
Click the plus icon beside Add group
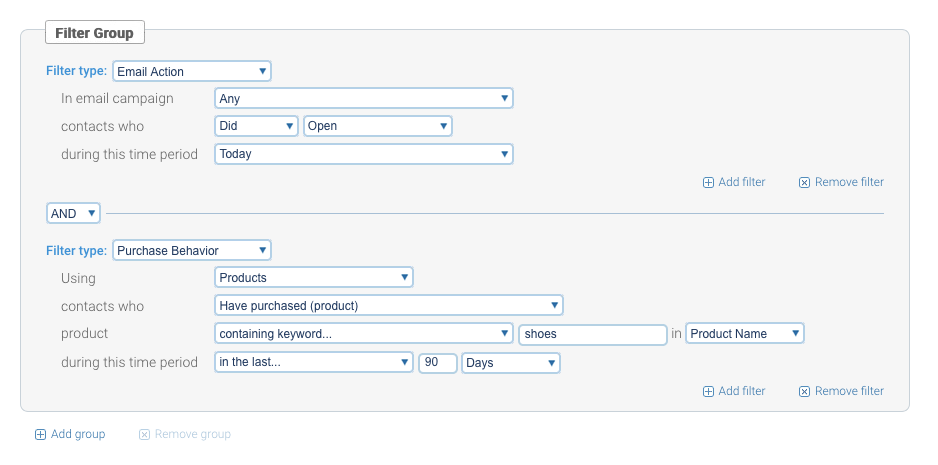point(40,435)
